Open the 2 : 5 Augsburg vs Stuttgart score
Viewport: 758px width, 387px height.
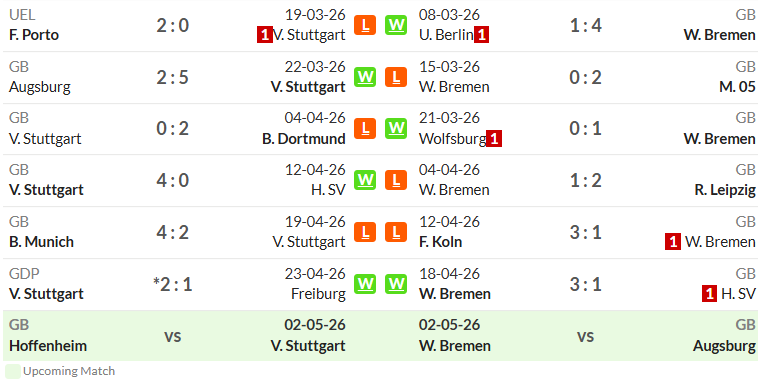[x=173, y=77]
